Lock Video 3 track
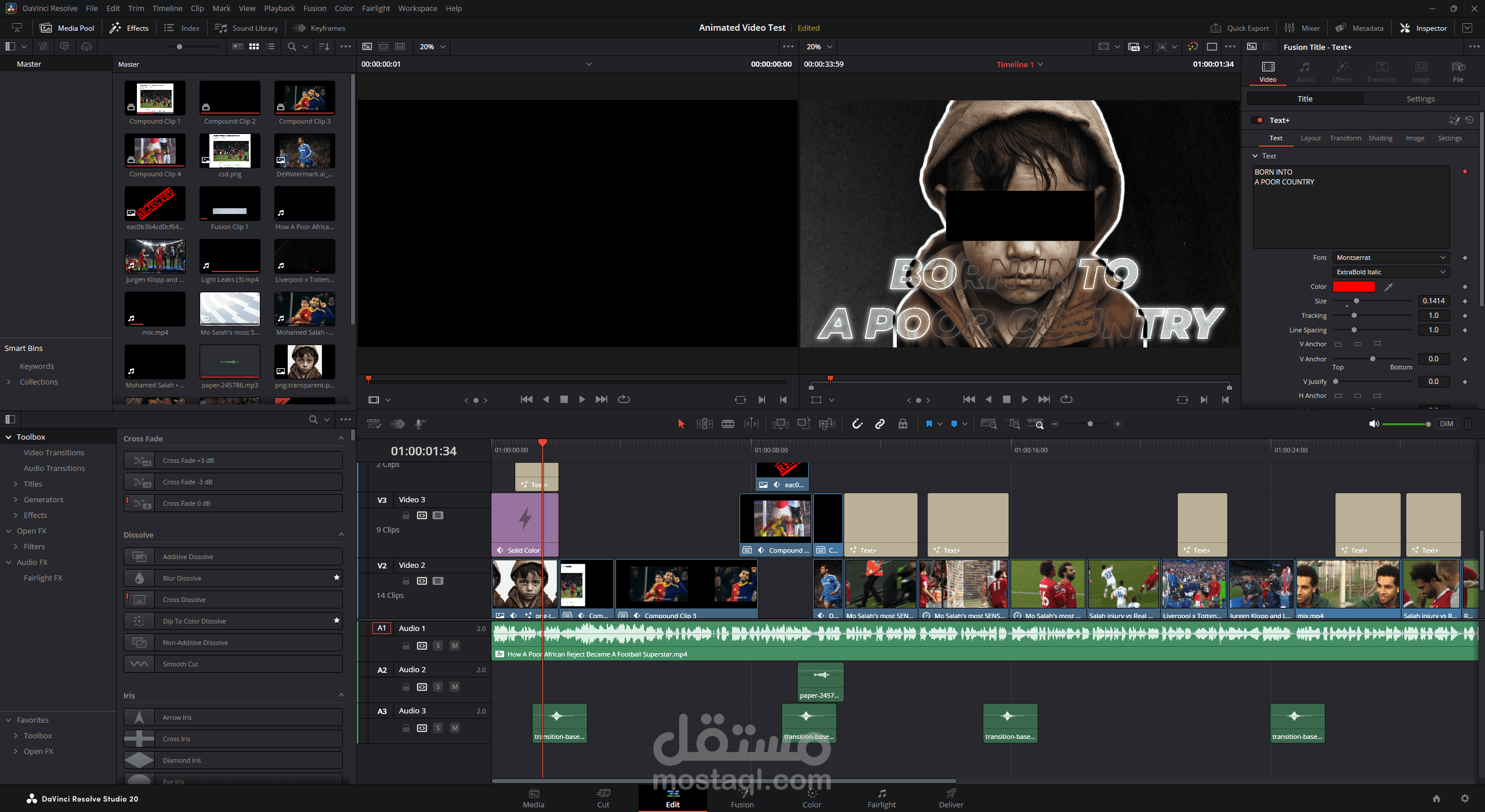 pyautogui.click(x=406, y=515)
